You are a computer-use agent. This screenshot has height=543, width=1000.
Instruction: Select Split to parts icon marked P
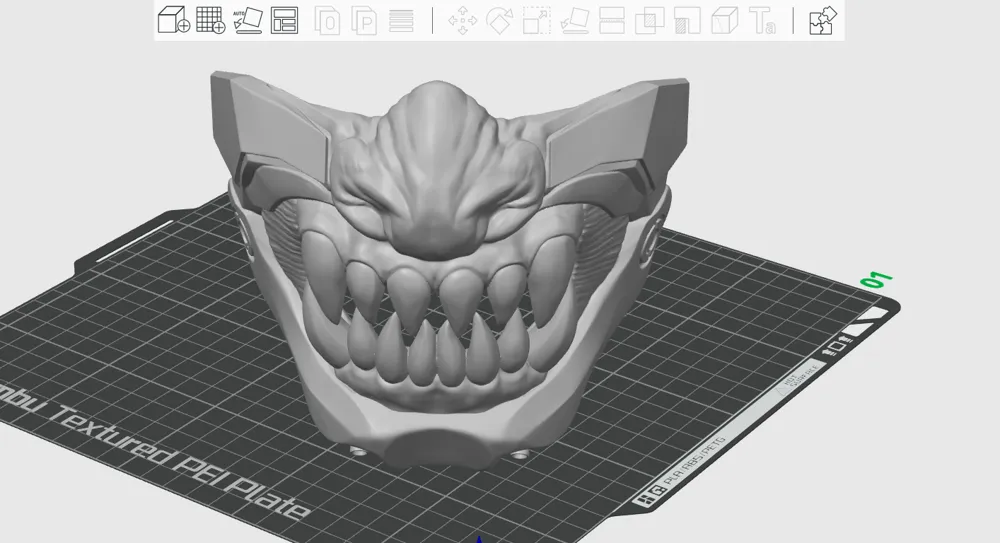(x=364, y=20)
